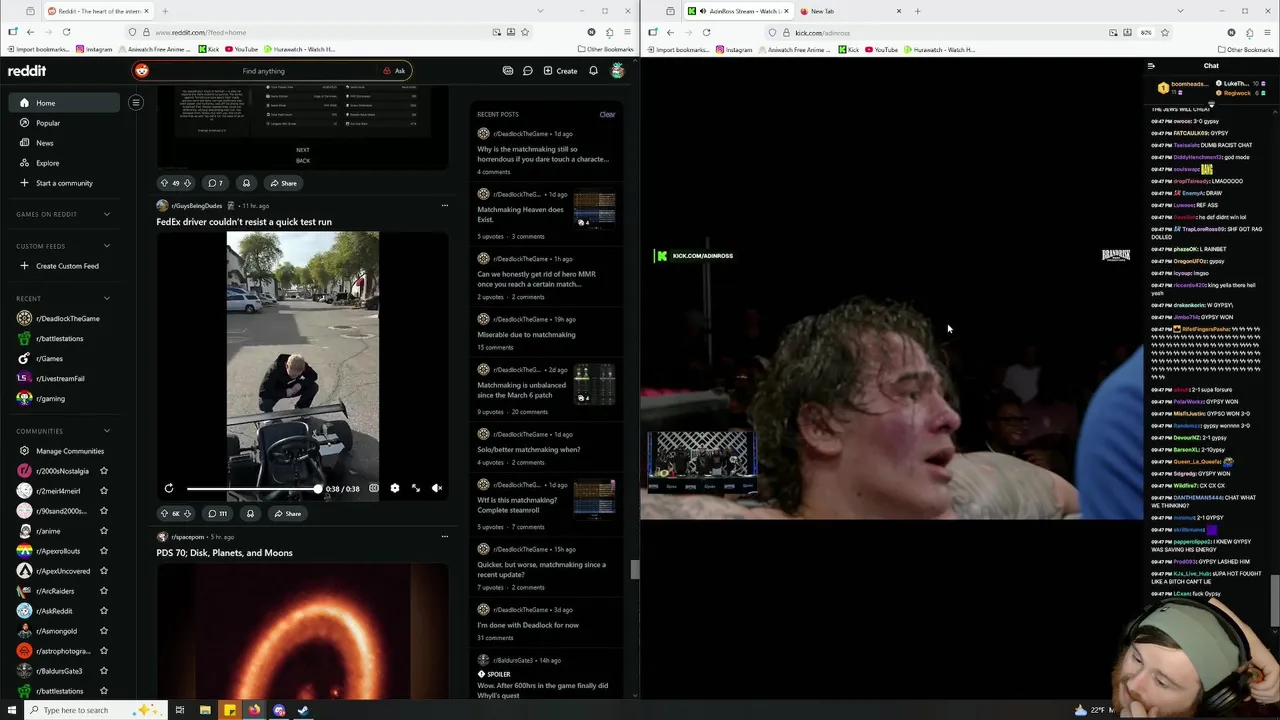Viewport: 1280px width, 720px height.
Task: Favorite r/BaldursGate3 with star
Action: point(104,671)
